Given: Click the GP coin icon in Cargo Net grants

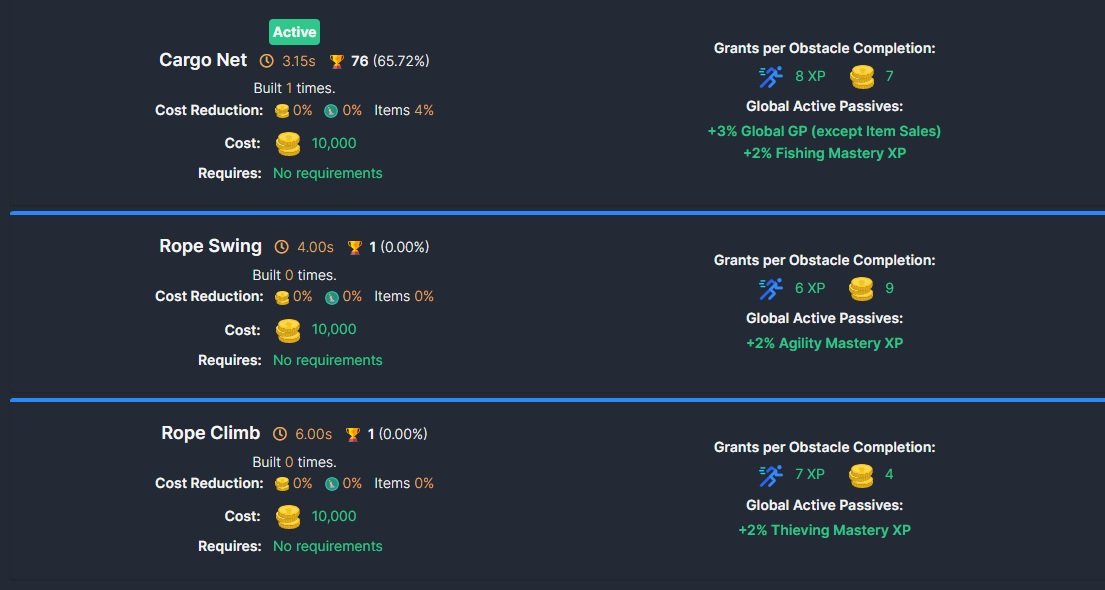Looking at the screenshot, I should click(861, 76).
